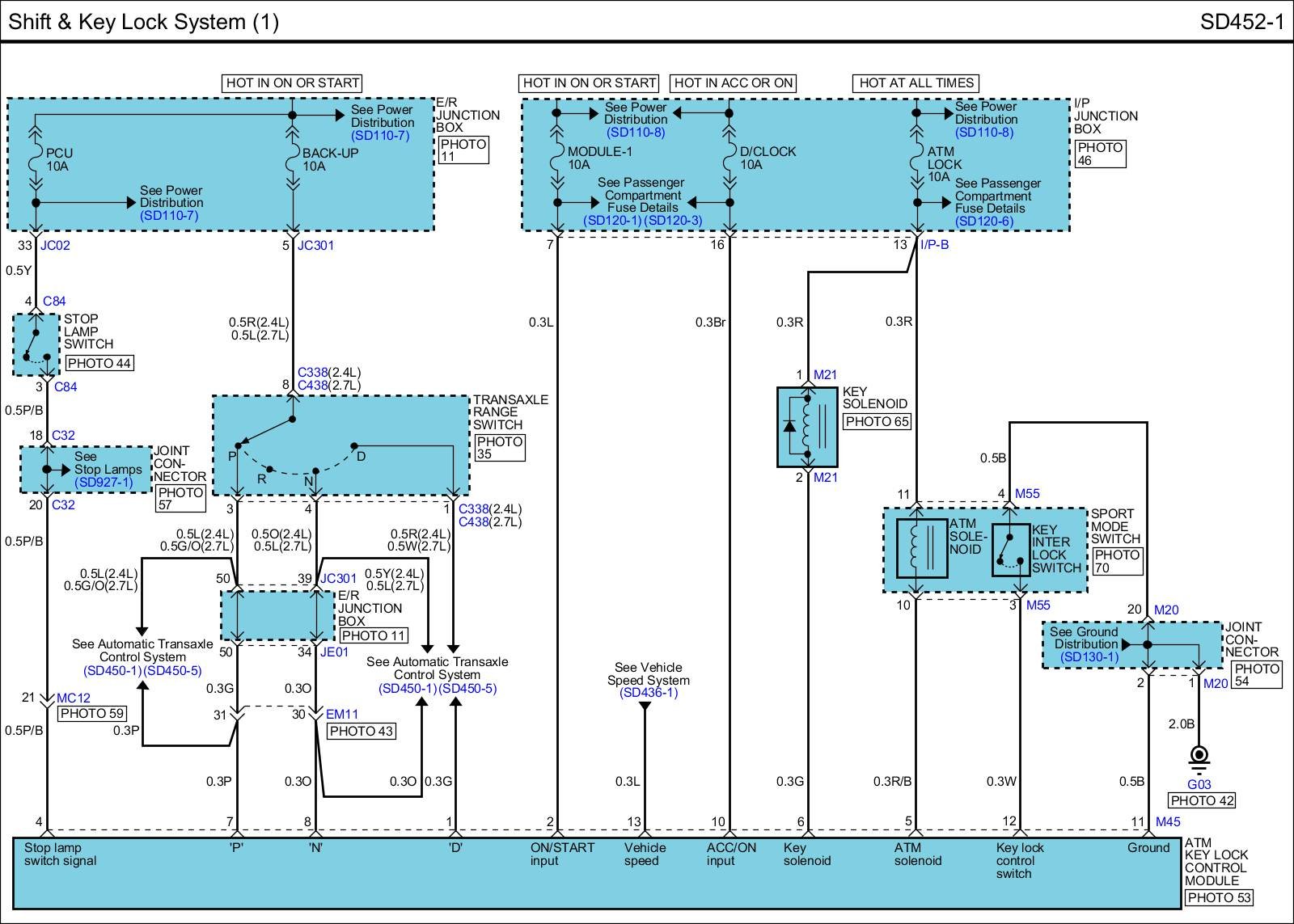
Task: Follow the SD120-6 fuse details link
Action: (x=983, y=221)
